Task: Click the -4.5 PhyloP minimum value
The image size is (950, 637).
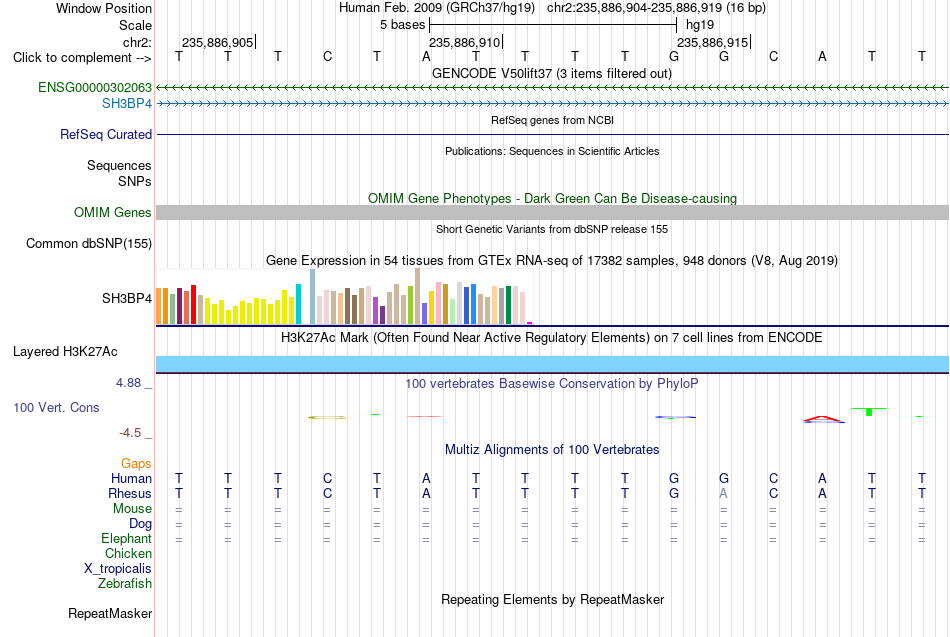Action: pyautogui.click(x=130, y=433)
